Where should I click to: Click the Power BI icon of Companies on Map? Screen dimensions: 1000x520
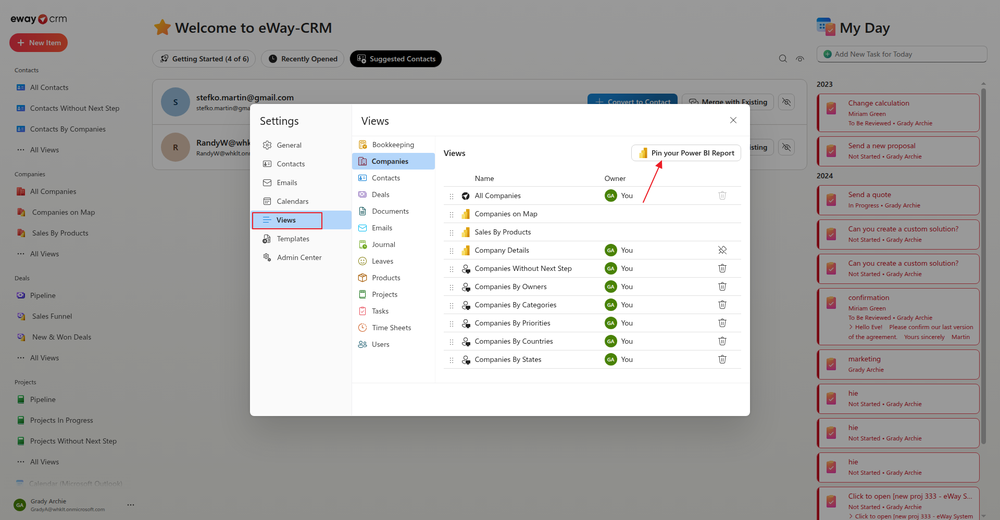point(466,214)
